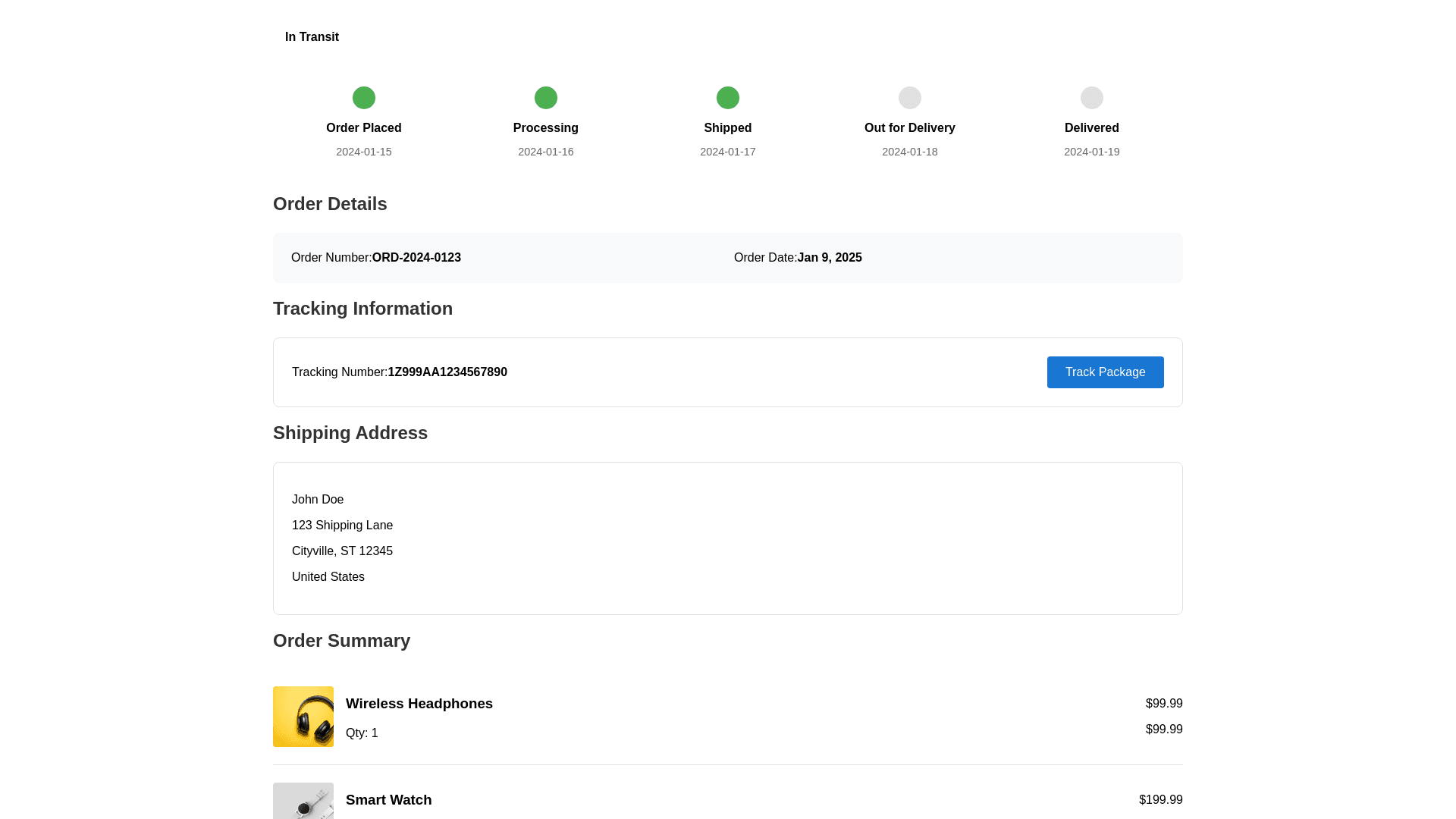Click the Out for Delivery step label

click(x=910, y=128)
